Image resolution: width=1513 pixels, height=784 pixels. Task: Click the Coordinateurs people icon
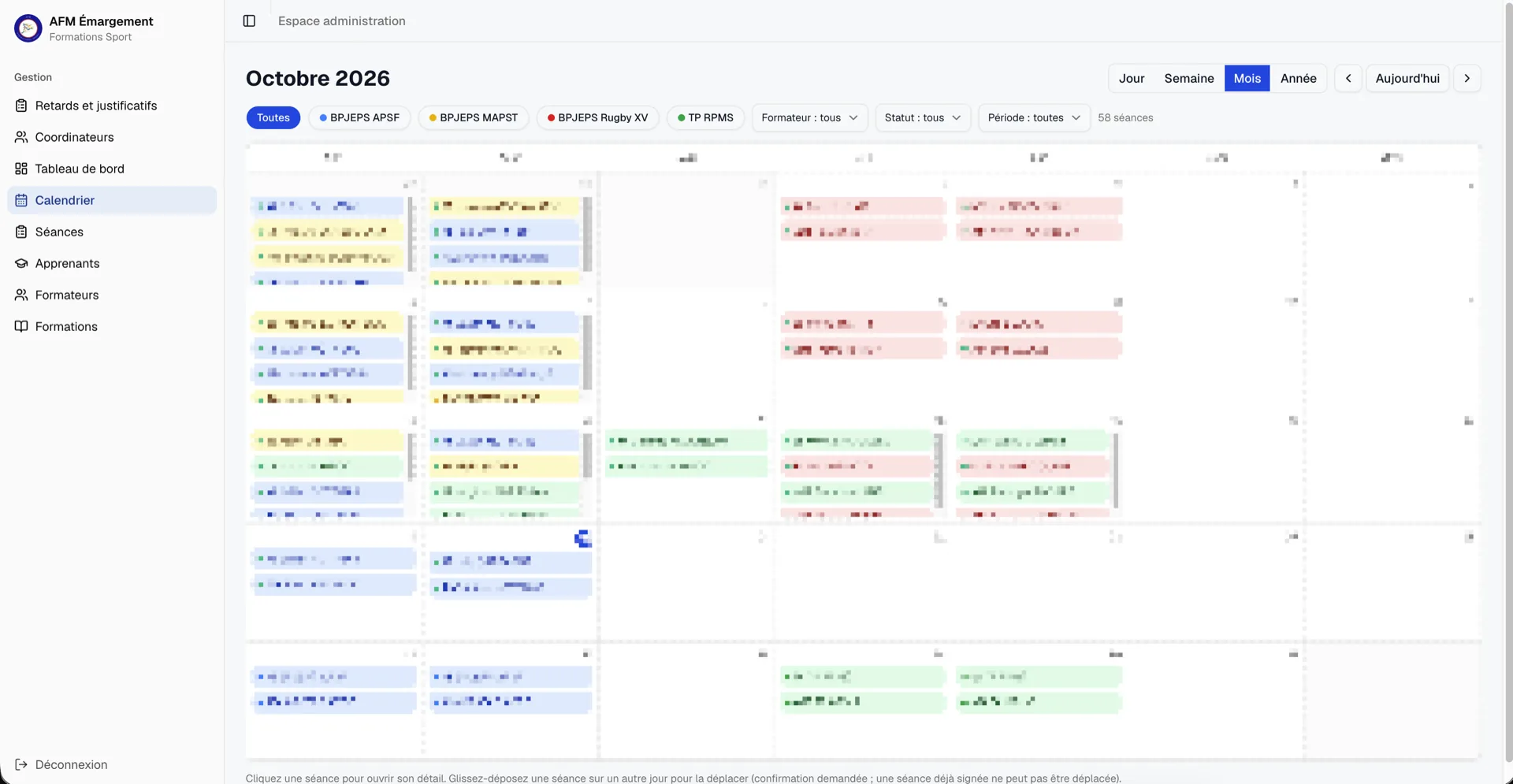point(21,137)
